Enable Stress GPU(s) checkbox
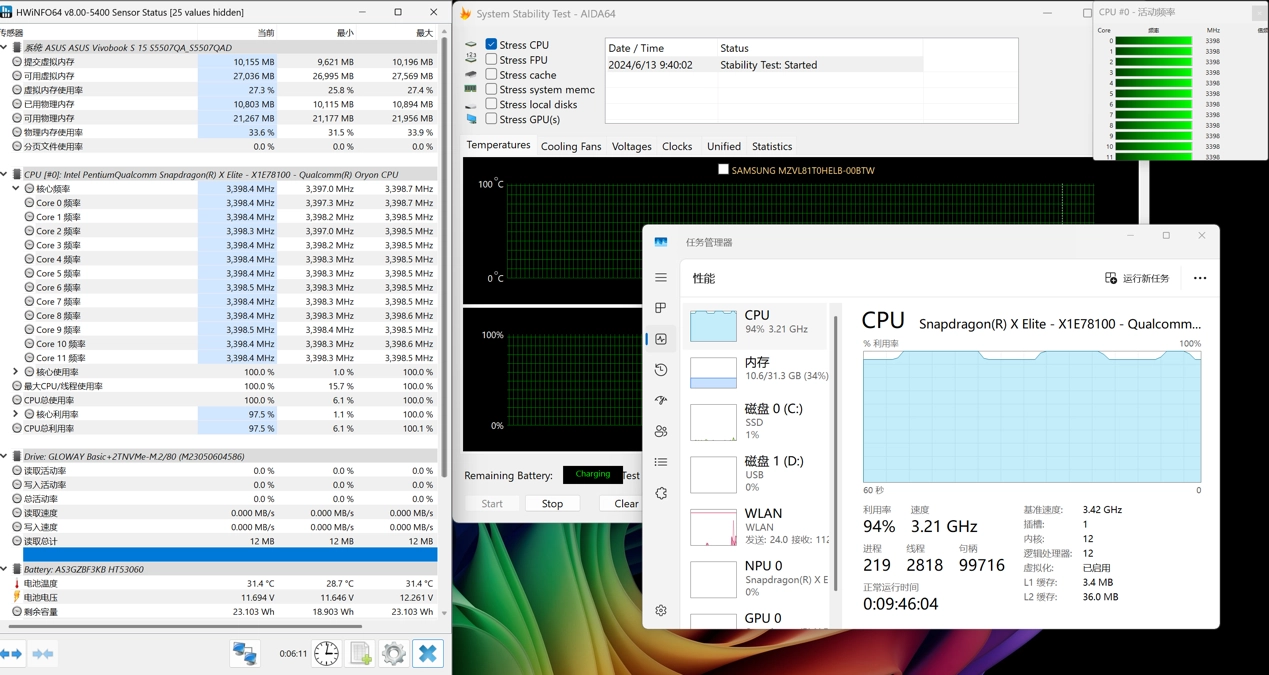This screenshot has width=1269, height=675. click(x=491, y=119)
